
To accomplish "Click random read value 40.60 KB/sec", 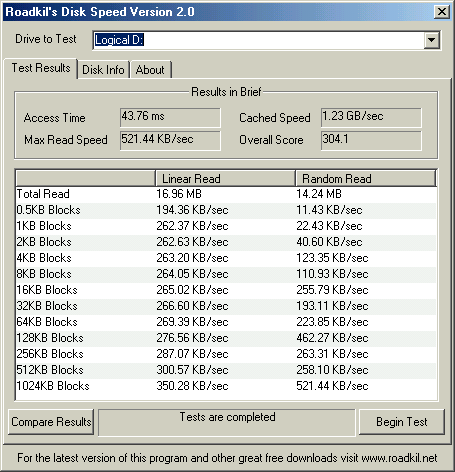I will [x=329, y=242].
